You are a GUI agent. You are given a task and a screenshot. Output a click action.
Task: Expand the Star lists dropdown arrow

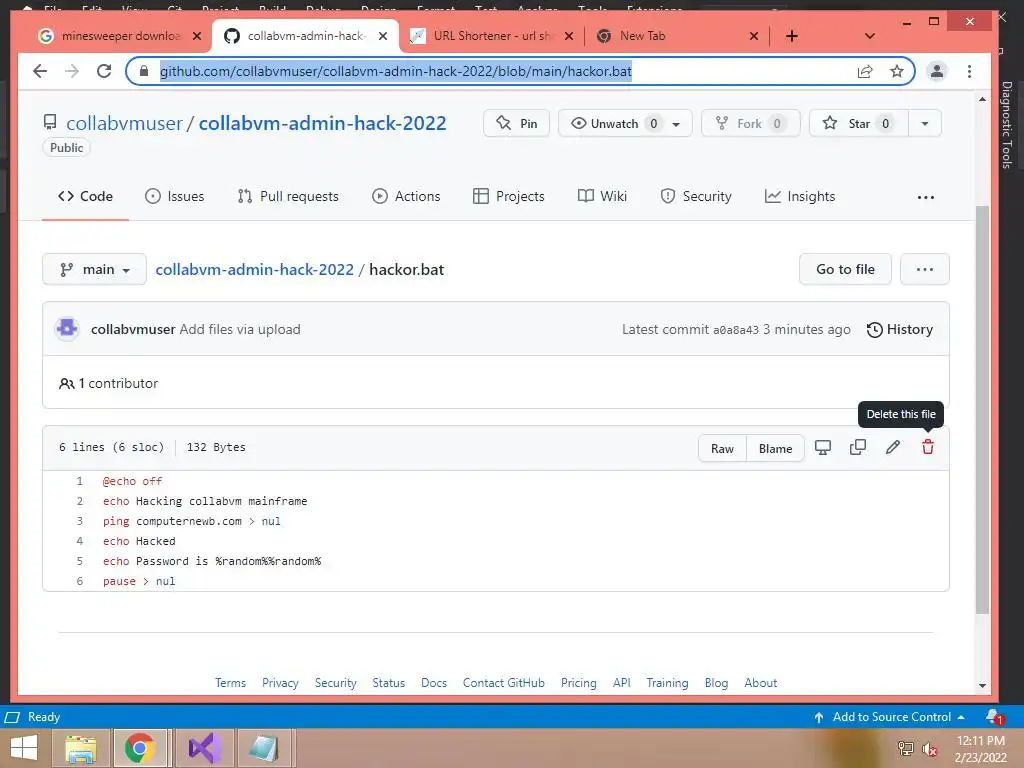coord(925,123)
